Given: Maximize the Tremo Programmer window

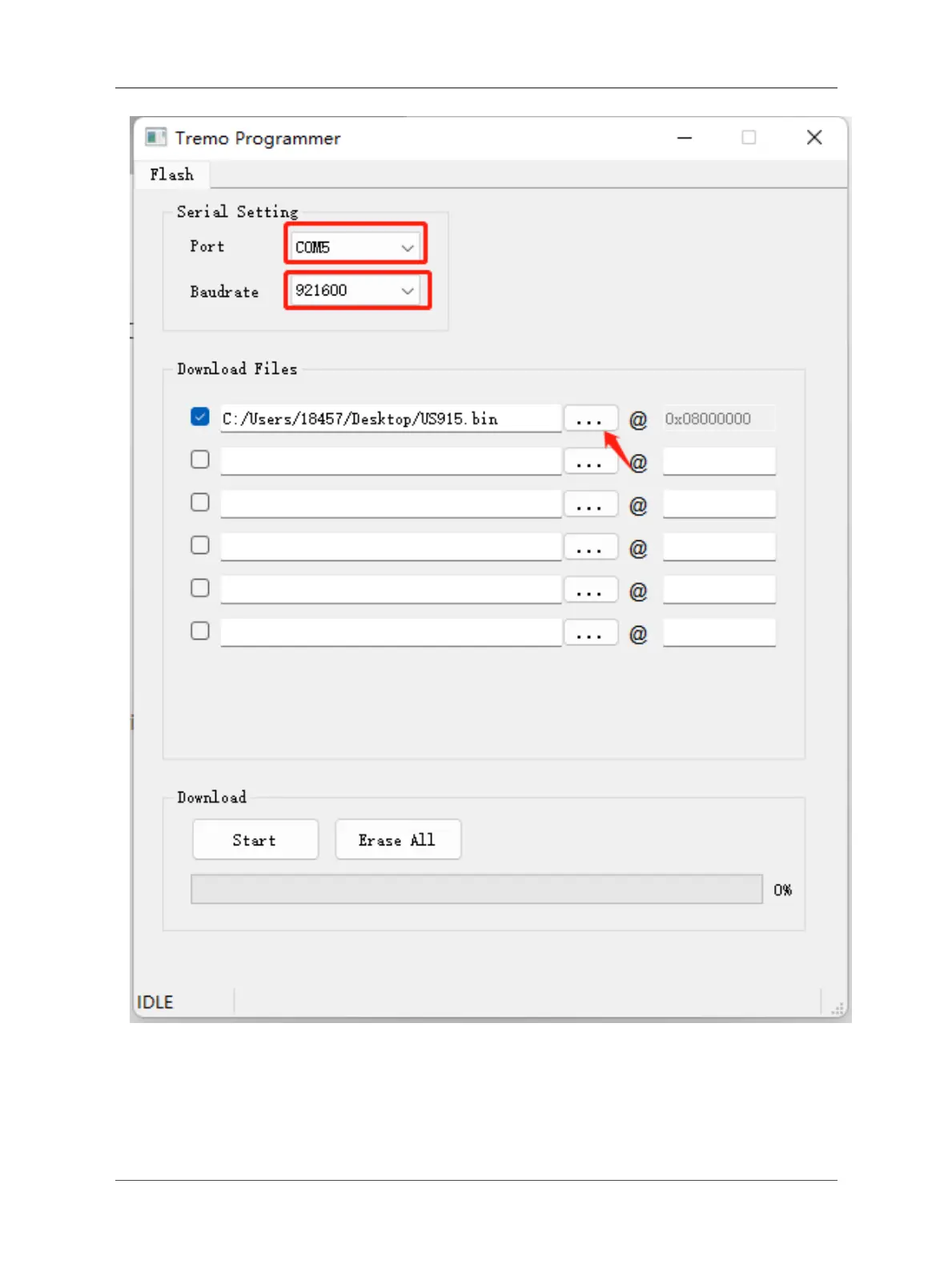Looking at the screenshot, I should pos(749,138).
